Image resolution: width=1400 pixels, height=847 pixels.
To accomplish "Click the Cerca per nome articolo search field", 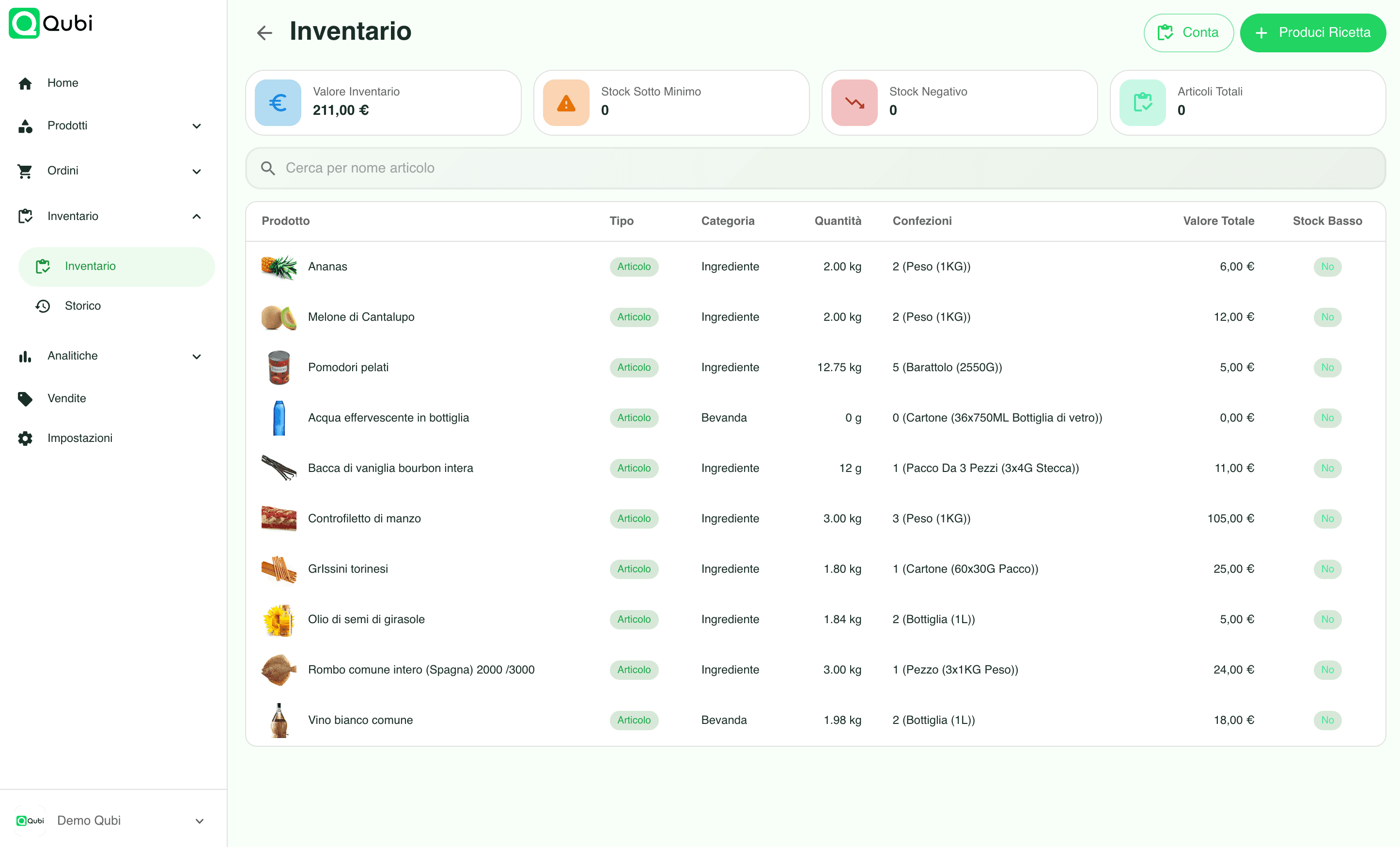I will point(815,168).
